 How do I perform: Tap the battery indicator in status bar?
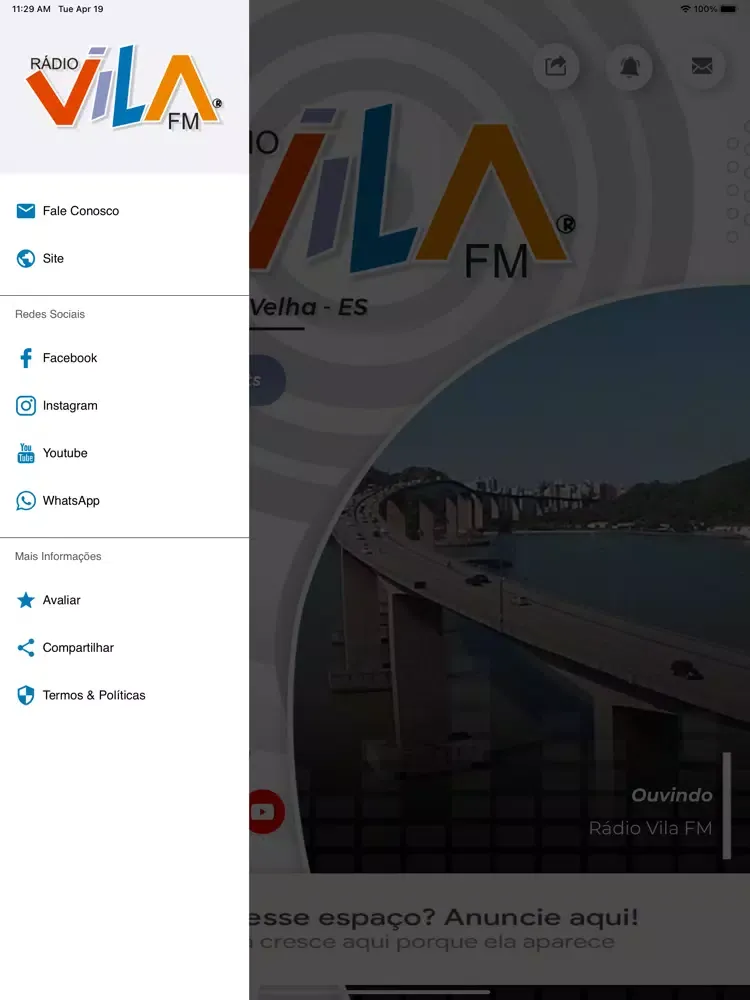point(728,9)
